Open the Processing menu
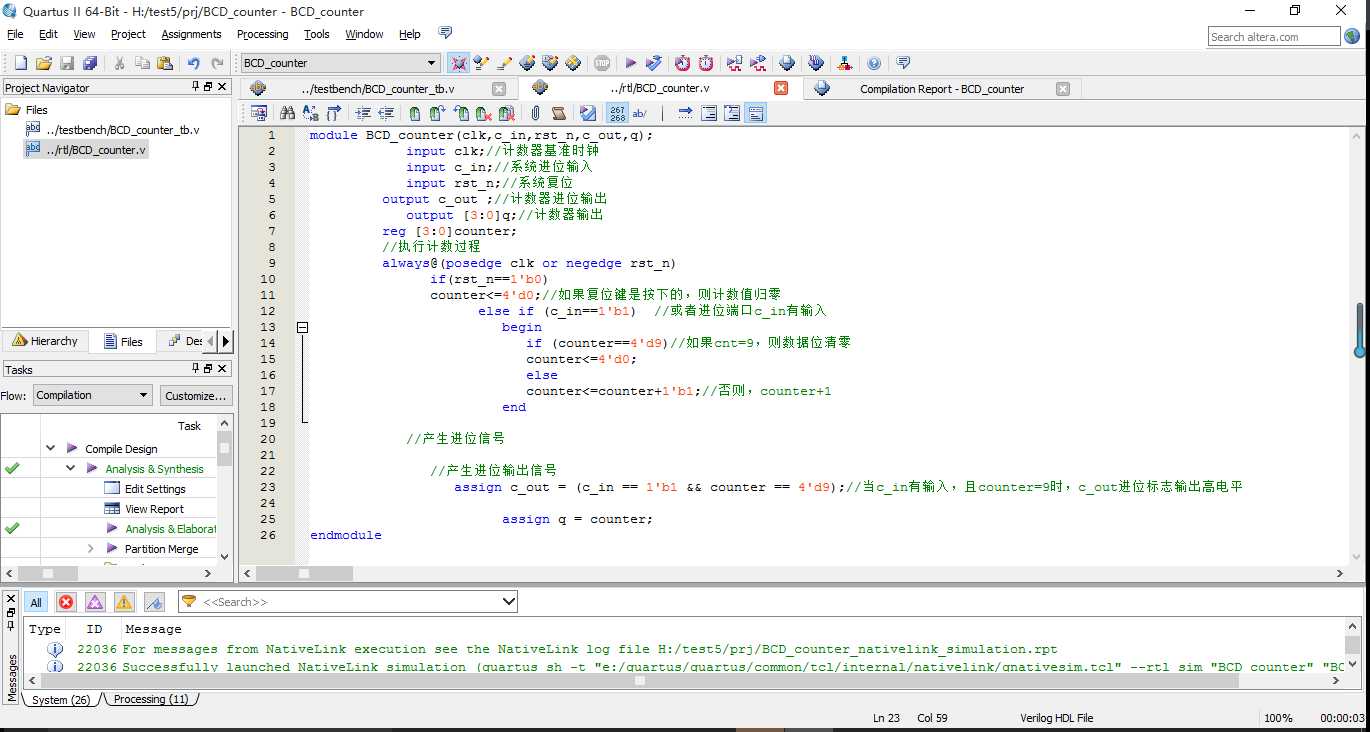The width and height of the screenshot is (1370, 732). (263, 34)
